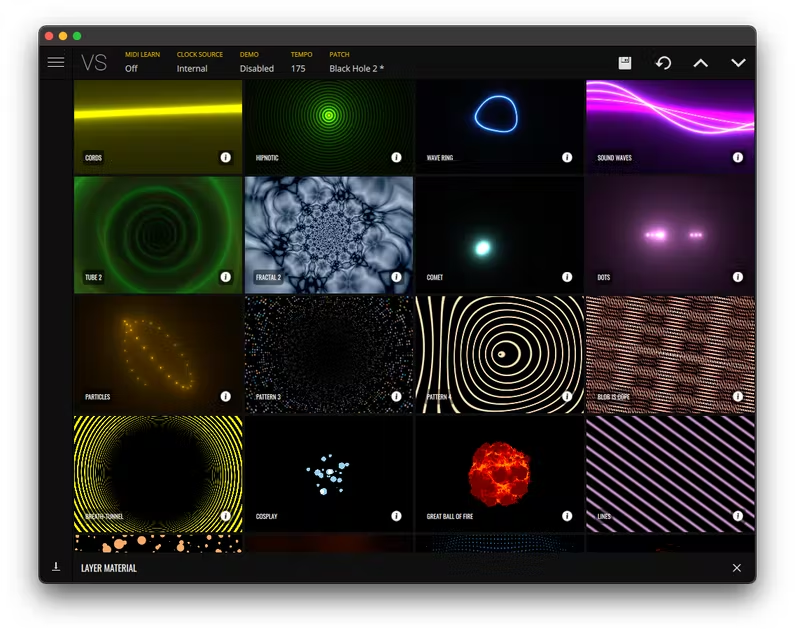Go to previous patch with up chevron
This screenshot has height=635, width=795.
coord(700,63)
